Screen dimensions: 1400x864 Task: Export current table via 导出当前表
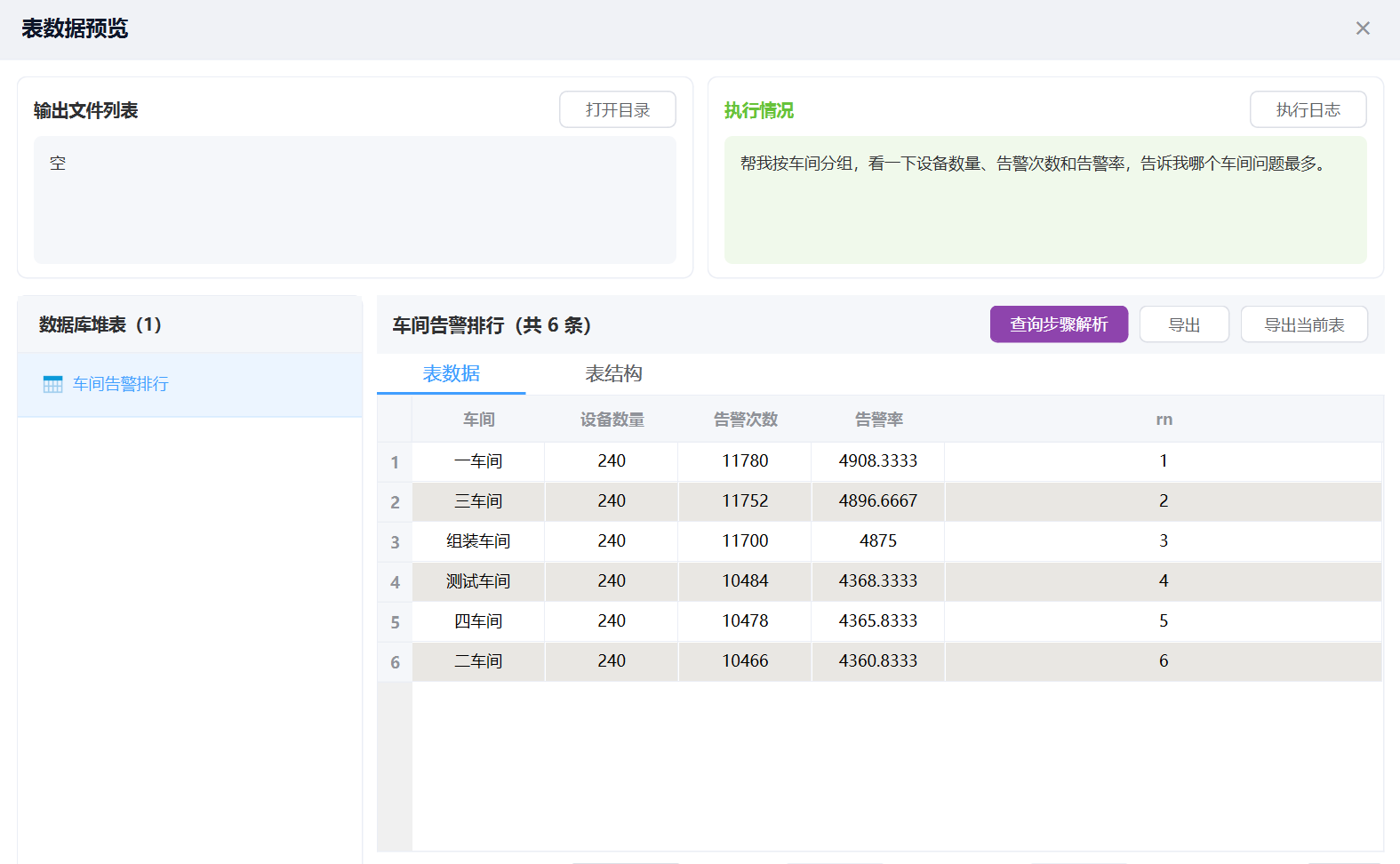coord(1304,324)
